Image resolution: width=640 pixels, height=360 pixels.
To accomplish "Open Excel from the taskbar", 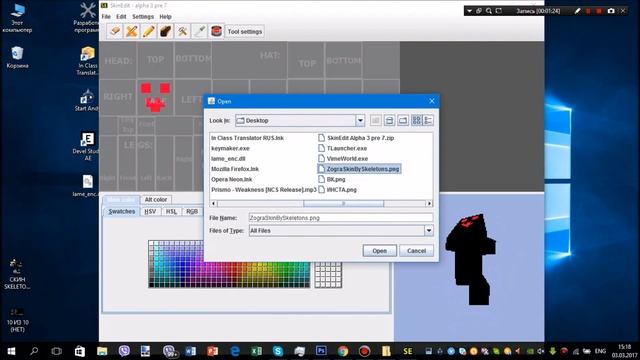I will coord(257,351).
